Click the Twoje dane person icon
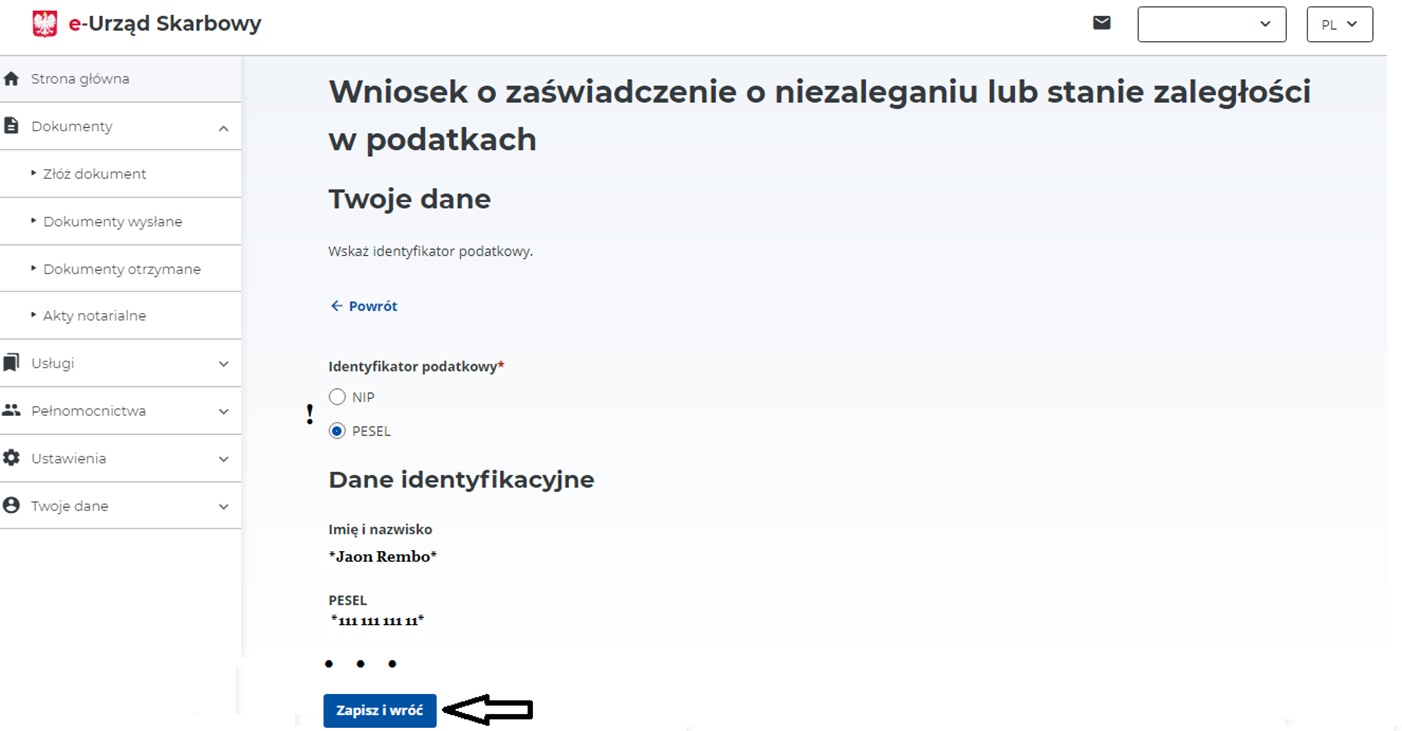The width and height of the screenshot is (1402, 731). coord(12,506)
